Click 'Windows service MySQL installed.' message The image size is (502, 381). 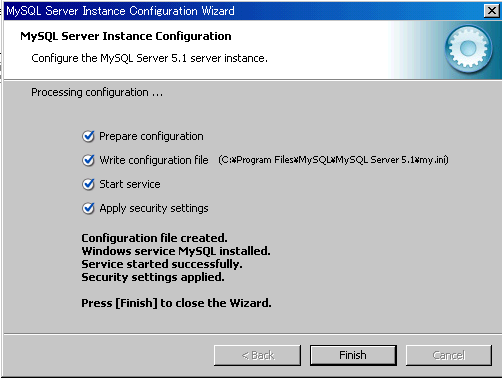176,251
